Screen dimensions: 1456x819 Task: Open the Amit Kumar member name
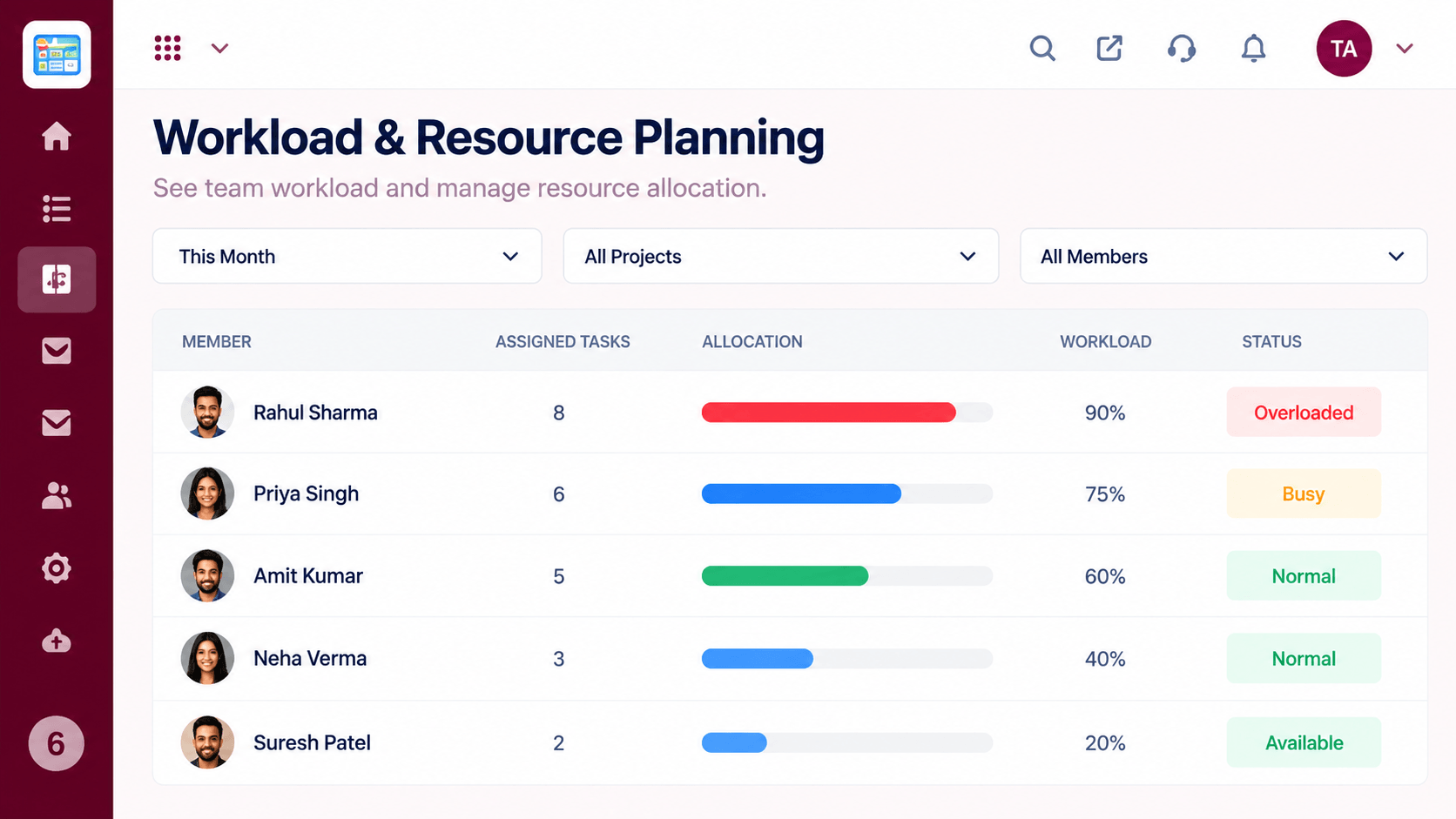307,576
